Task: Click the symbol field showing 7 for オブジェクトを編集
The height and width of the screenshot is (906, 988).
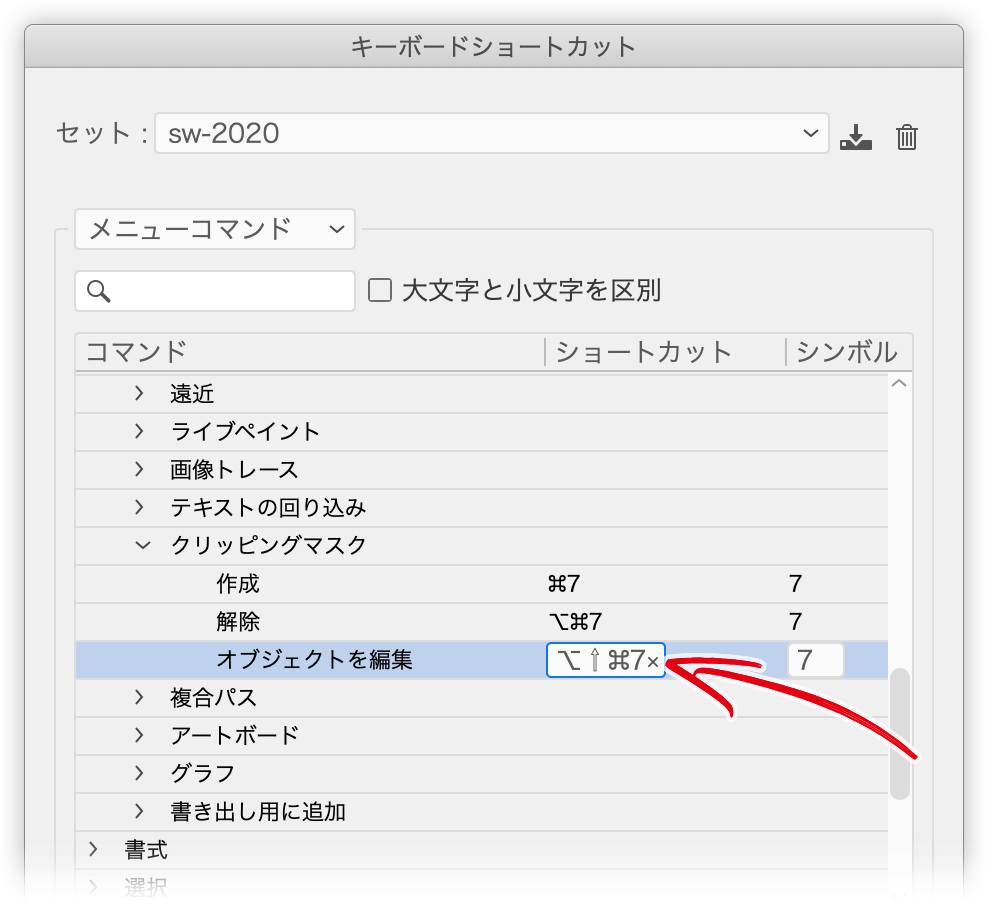Action: pyautogui.click(x=815, y=660)
